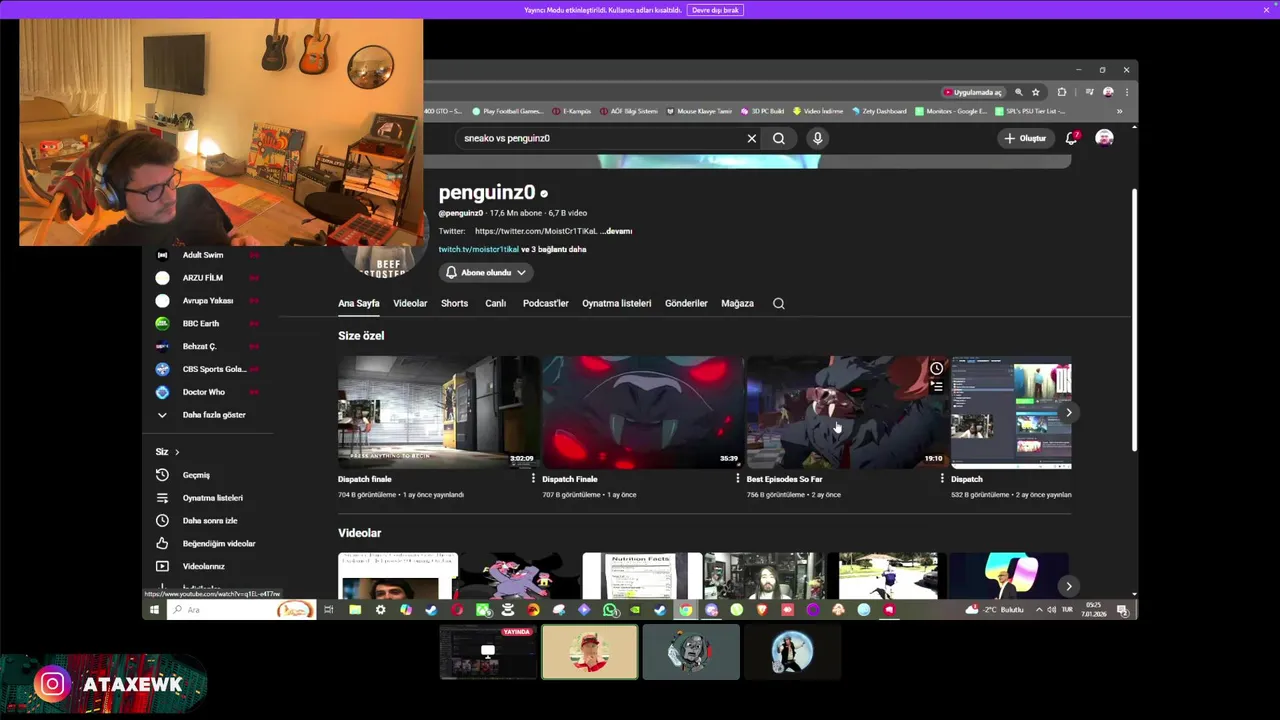
Task: Click Uygulamada aç button in address bar
Action: click(972, 92)
